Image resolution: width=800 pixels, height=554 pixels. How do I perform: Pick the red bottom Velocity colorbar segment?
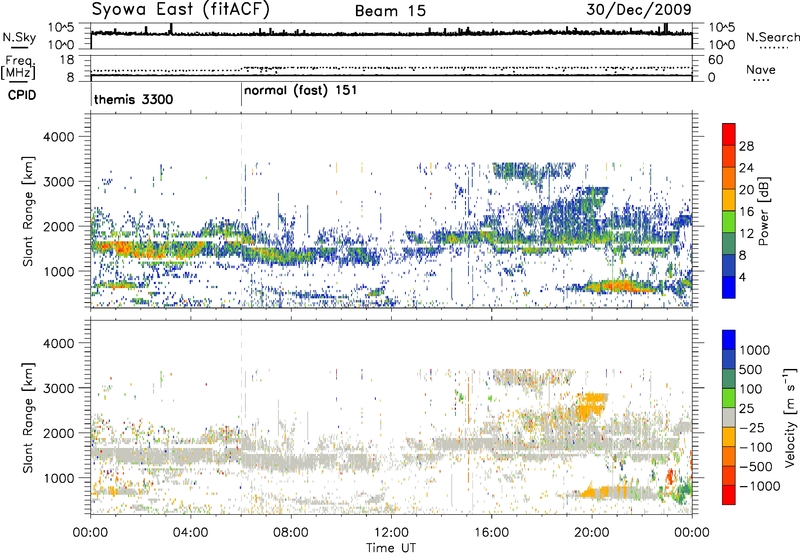pos(729,495)
